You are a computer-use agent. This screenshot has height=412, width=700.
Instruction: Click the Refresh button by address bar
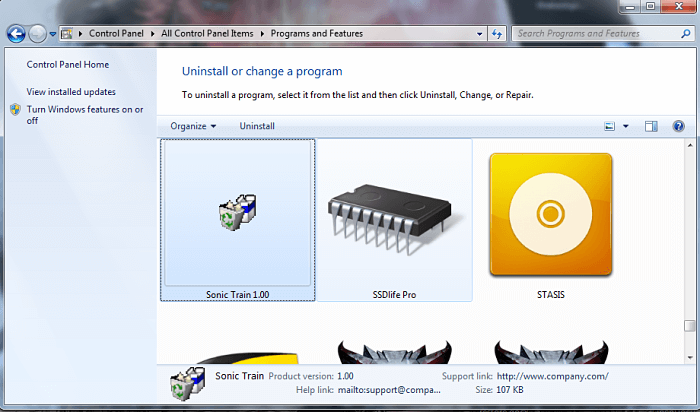497,34
